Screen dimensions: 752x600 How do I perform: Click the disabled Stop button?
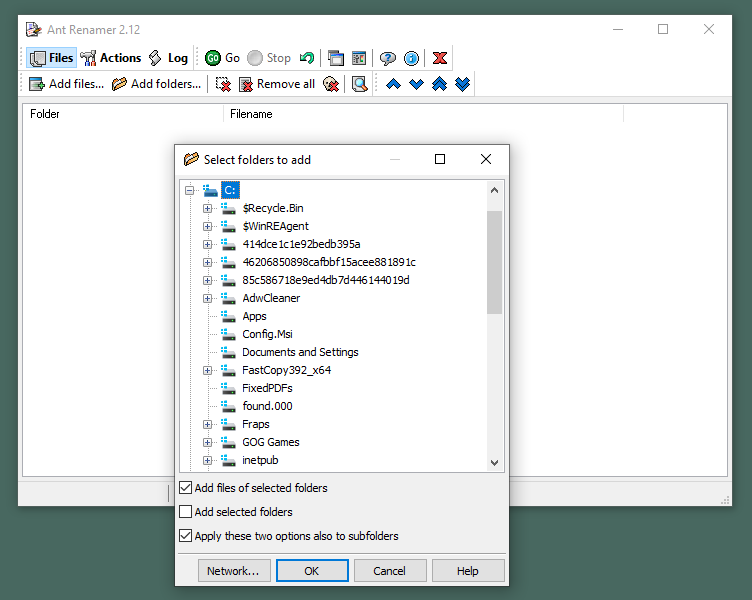[269, 58]
